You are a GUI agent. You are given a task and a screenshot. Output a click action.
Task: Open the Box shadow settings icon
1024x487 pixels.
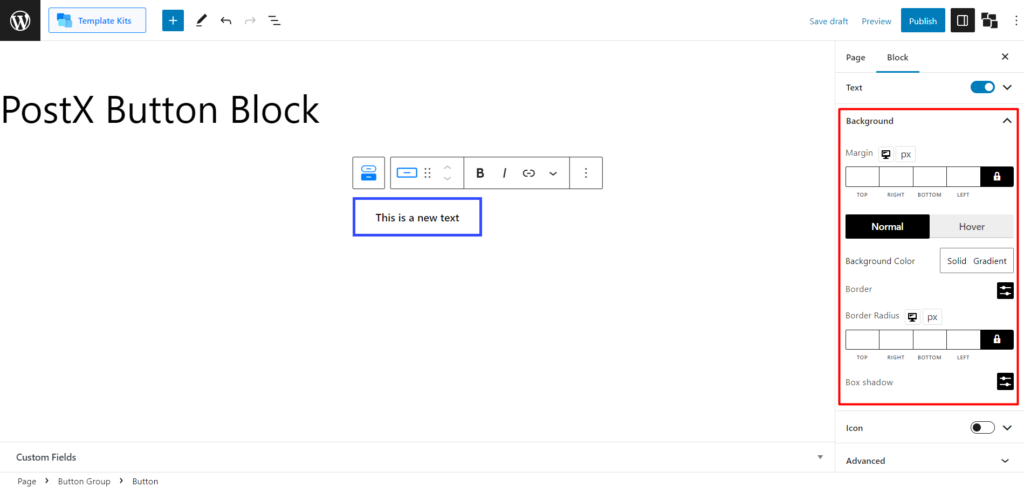coord(1005,381)
